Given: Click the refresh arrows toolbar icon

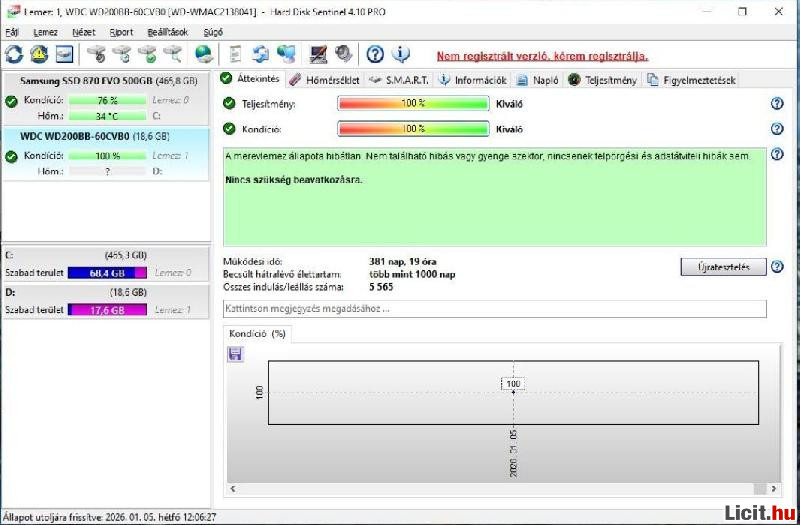Looking at the screenshot, I should [x=15, y=54].
